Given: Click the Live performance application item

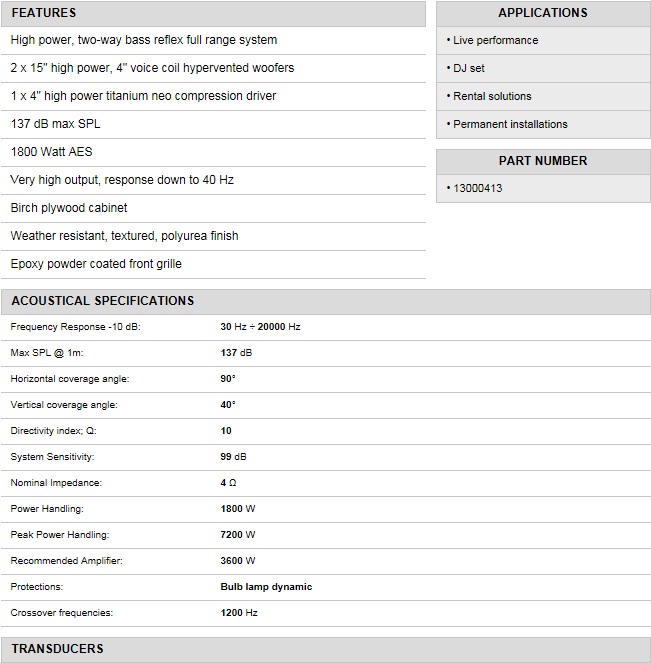Looking at the screenshot, I should click(495, 40).
